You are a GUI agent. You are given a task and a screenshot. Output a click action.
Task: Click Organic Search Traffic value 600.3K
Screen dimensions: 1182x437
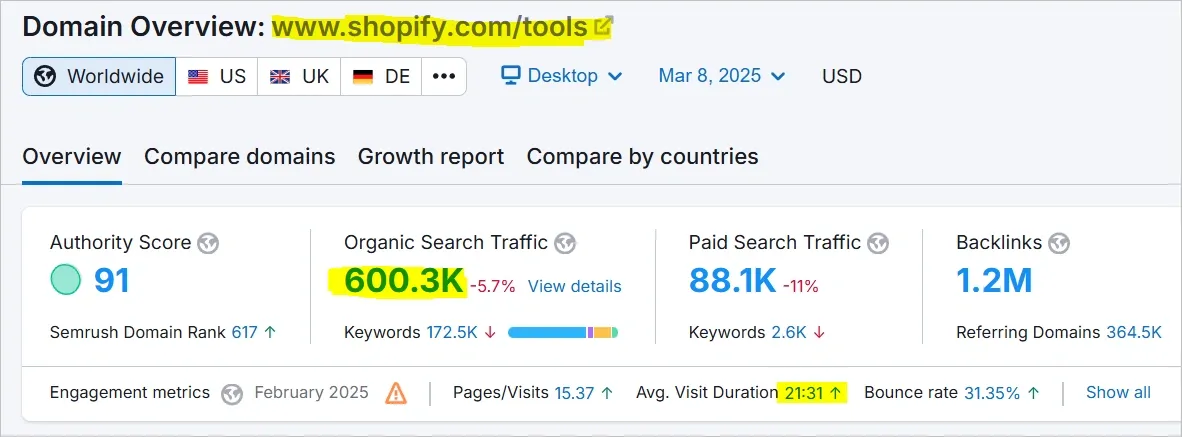[403, 280]
